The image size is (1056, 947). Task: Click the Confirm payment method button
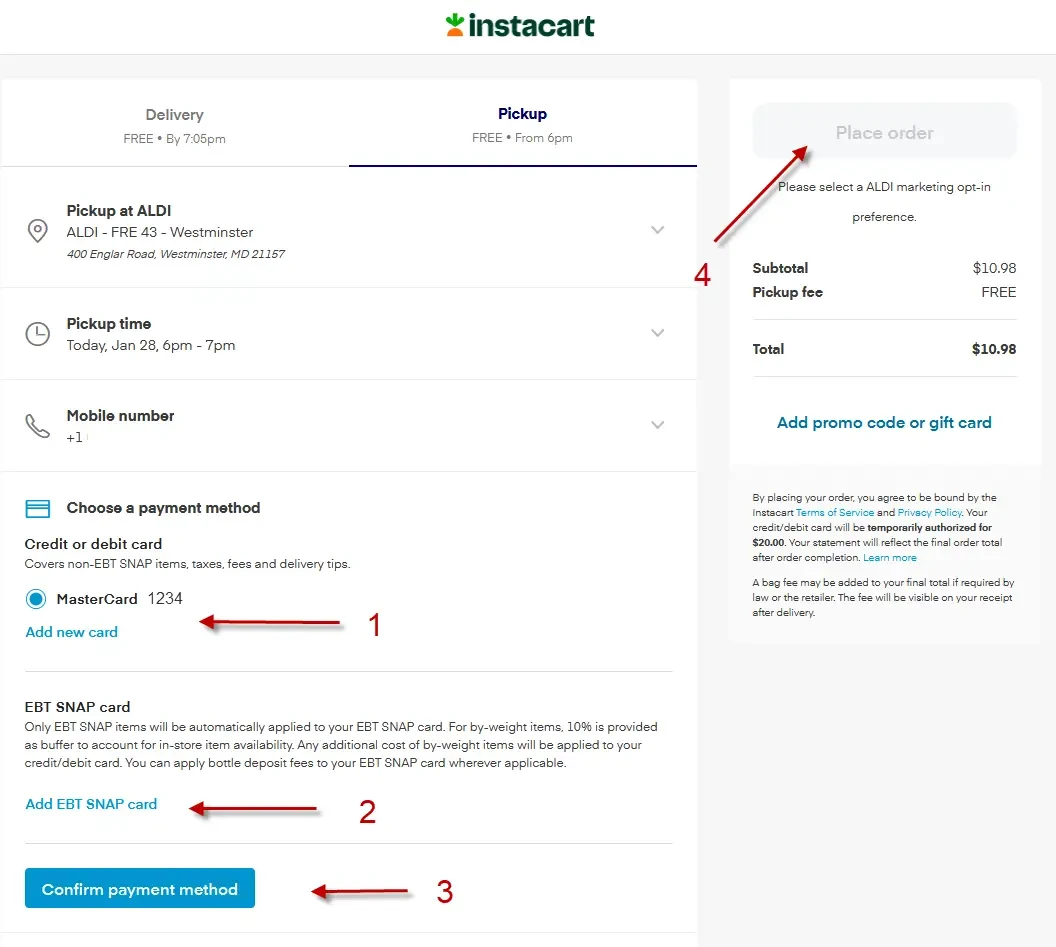(x=139, y=888)
